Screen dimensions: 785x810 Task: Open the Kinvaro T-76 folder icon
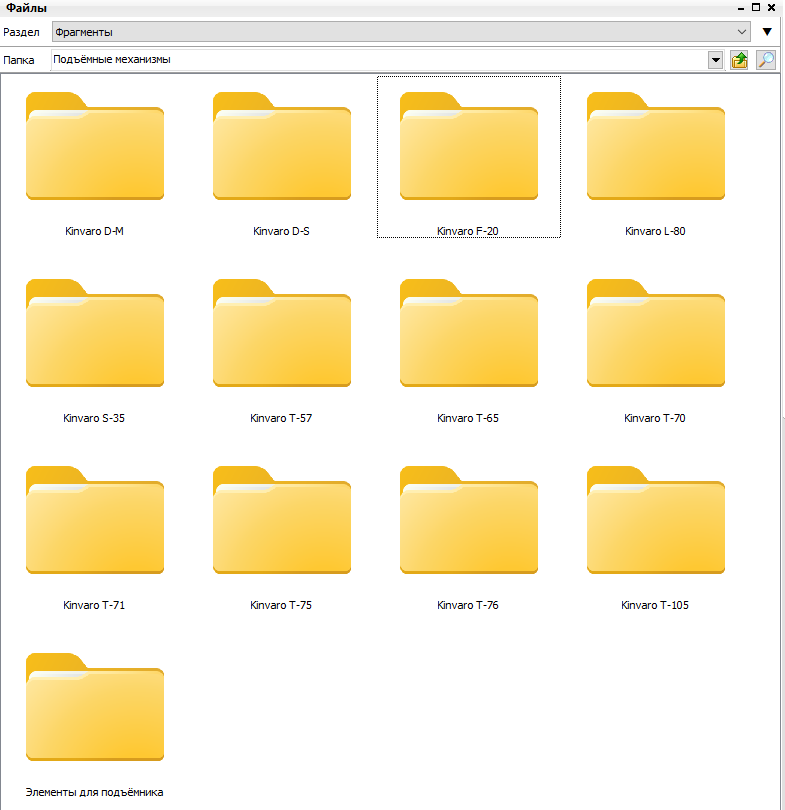[x=469, y=520]
